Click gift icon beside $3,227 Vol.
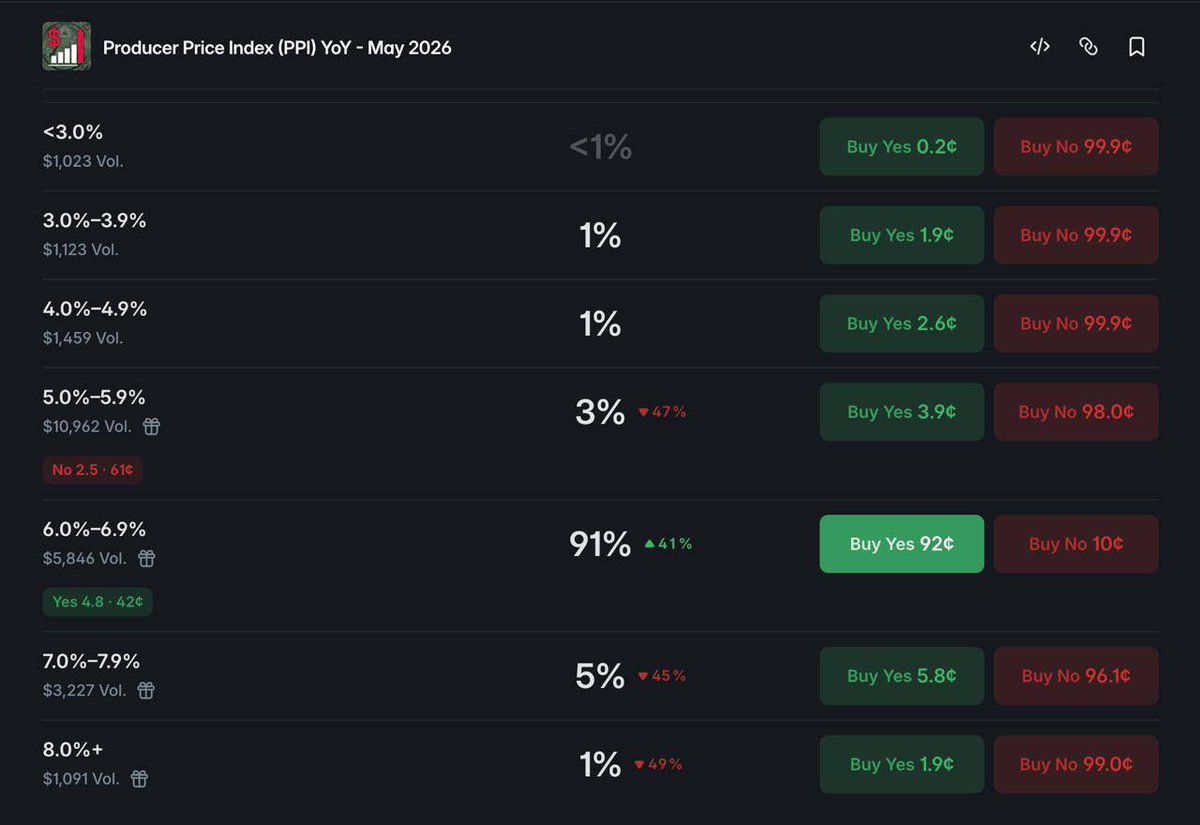 click(x=146, y=691)
